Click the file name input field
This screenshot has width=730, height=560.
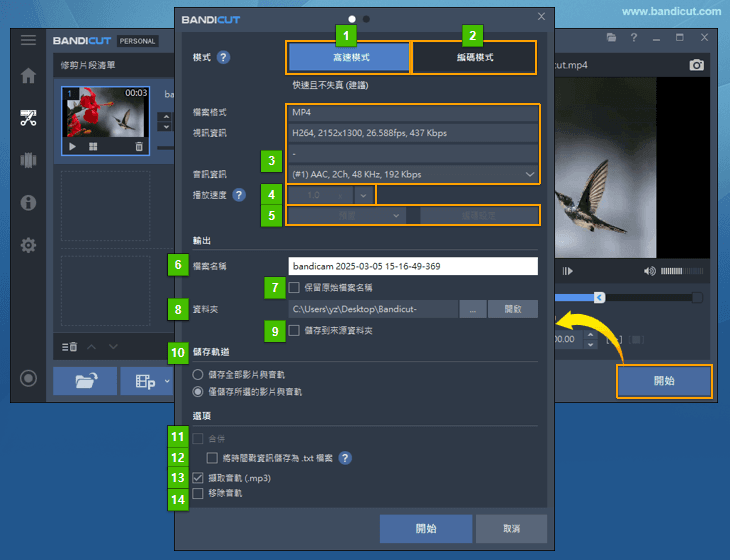point(413,266)
